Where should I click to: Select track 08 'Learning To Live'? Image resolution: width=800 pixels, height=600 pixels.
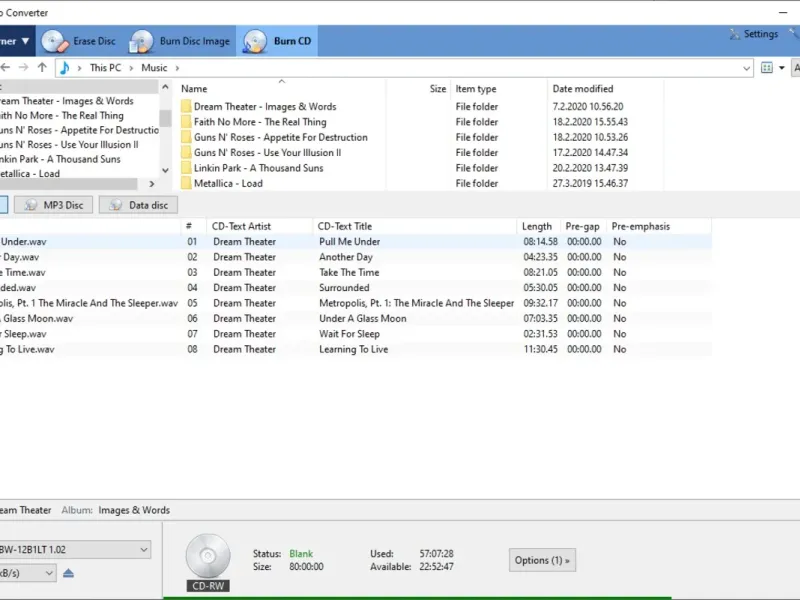click(356, 349)
